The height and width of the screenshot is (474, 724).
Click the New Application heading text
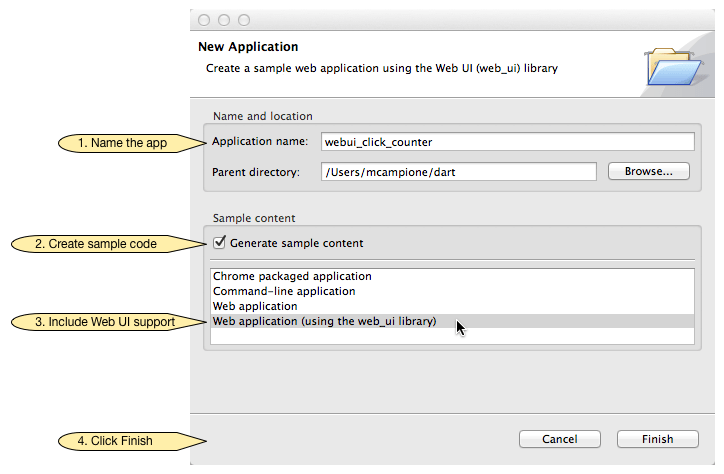click(x=248, y=47)
